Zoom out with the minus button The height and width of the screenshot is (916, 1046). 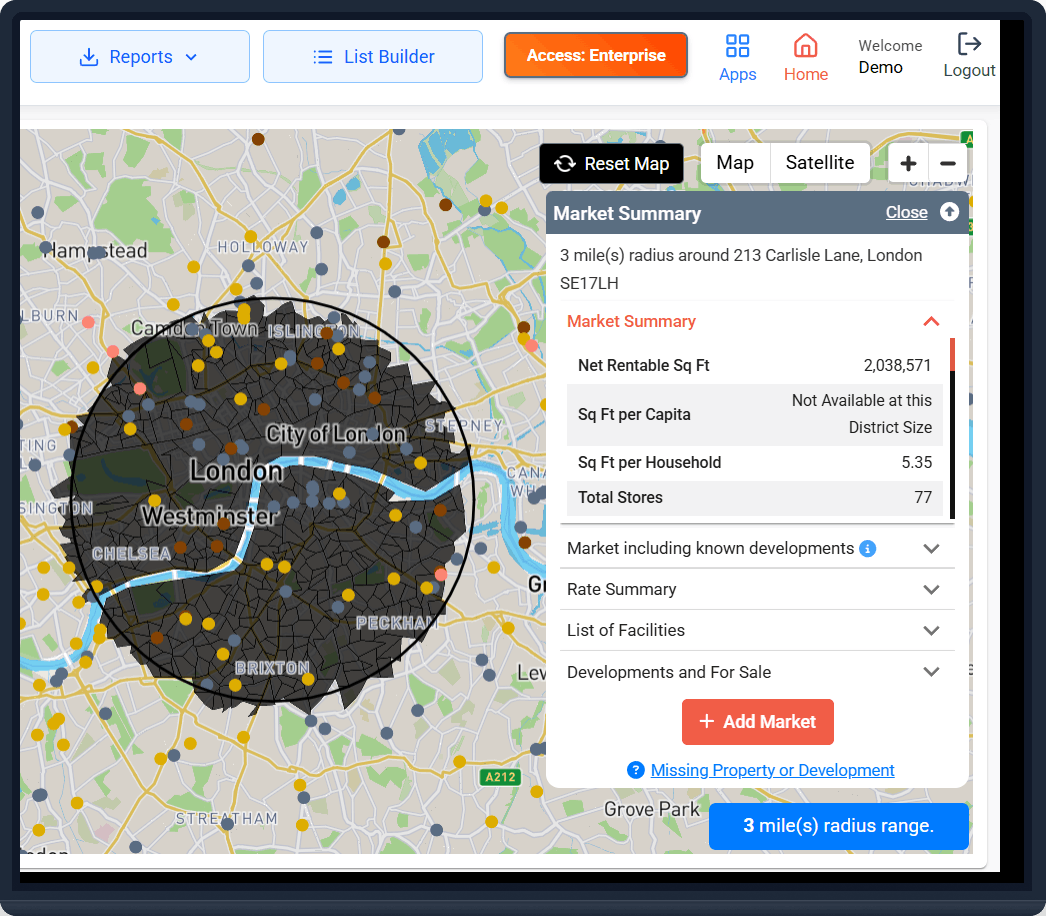(x=947, y=163)
